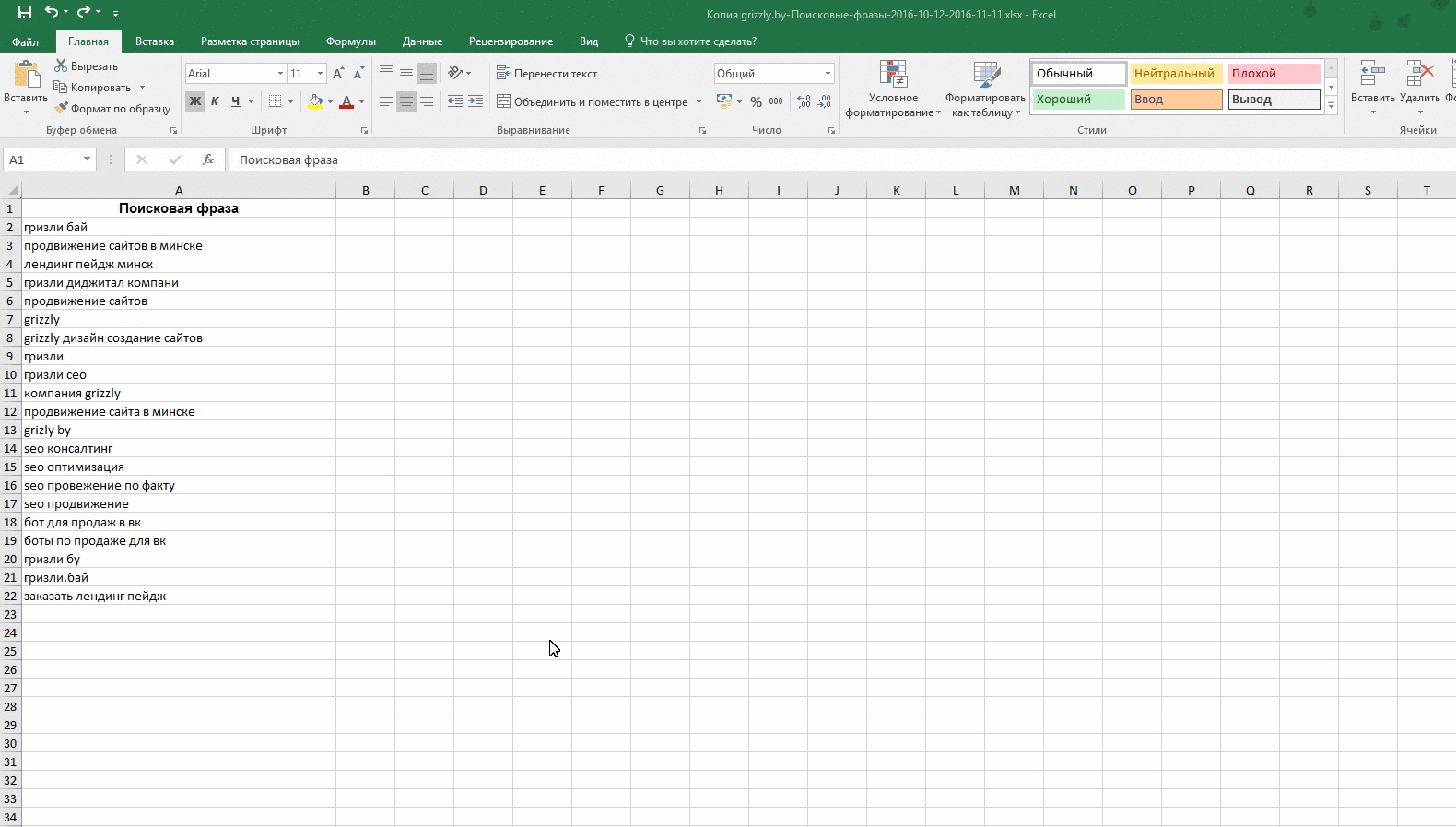The height and width of the screenshot is (827, 1456).
Task: Apply the yellow fill bucket icon
Action: (316, 101)
